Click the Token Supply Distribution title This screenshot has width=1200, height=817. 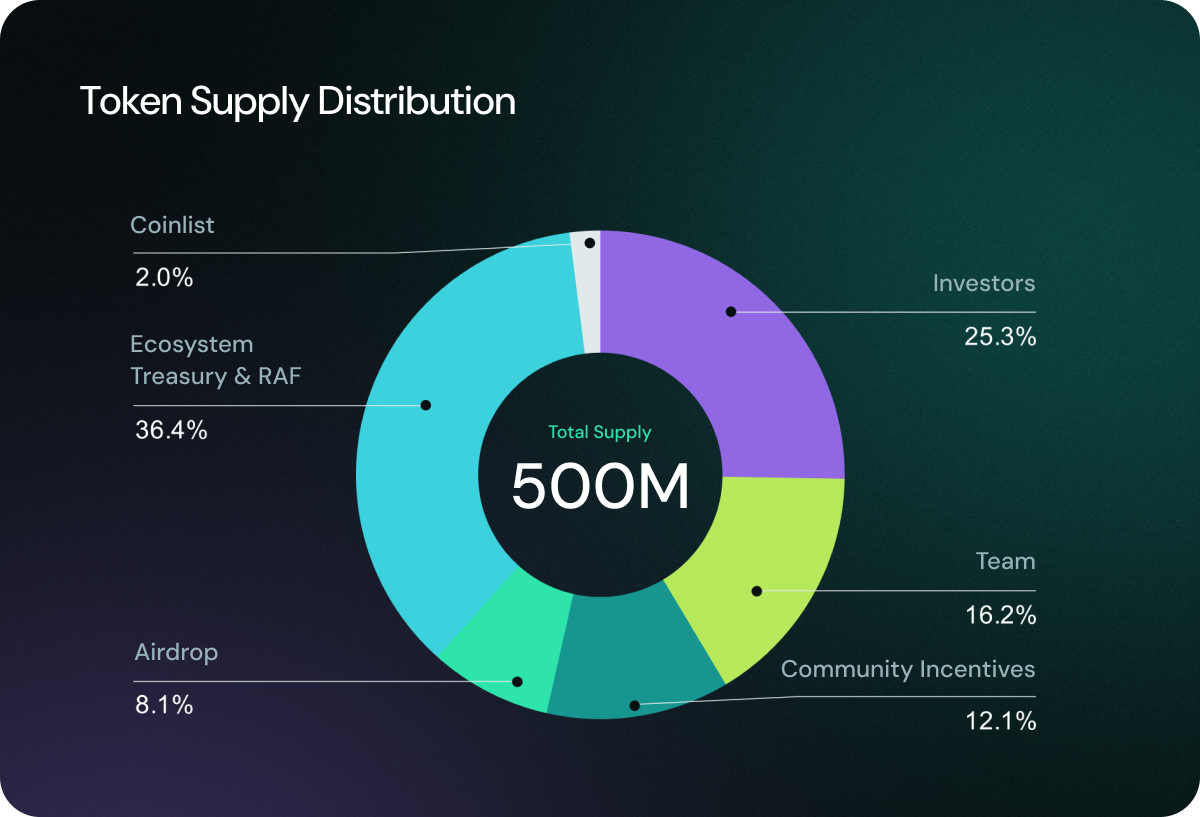[x=299, y=101]
